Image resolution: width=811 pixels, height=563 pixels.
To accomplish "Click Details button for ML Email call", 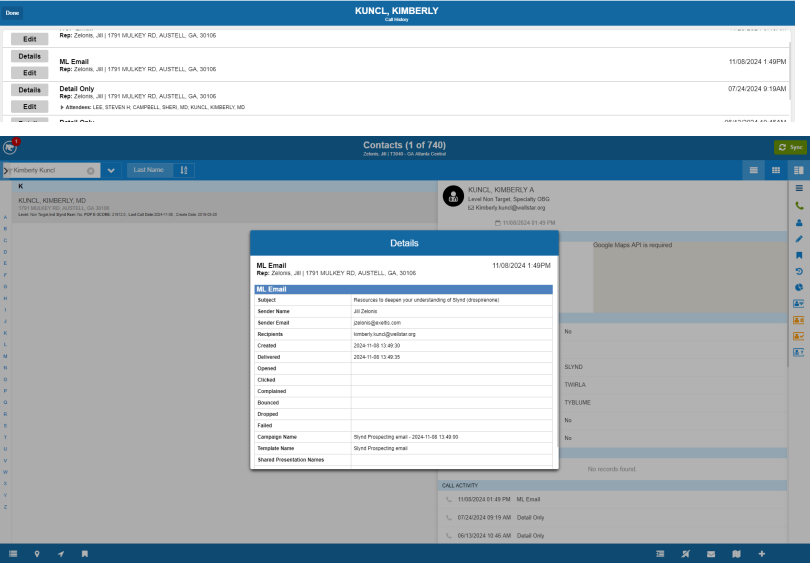I will tap(29, 56).
